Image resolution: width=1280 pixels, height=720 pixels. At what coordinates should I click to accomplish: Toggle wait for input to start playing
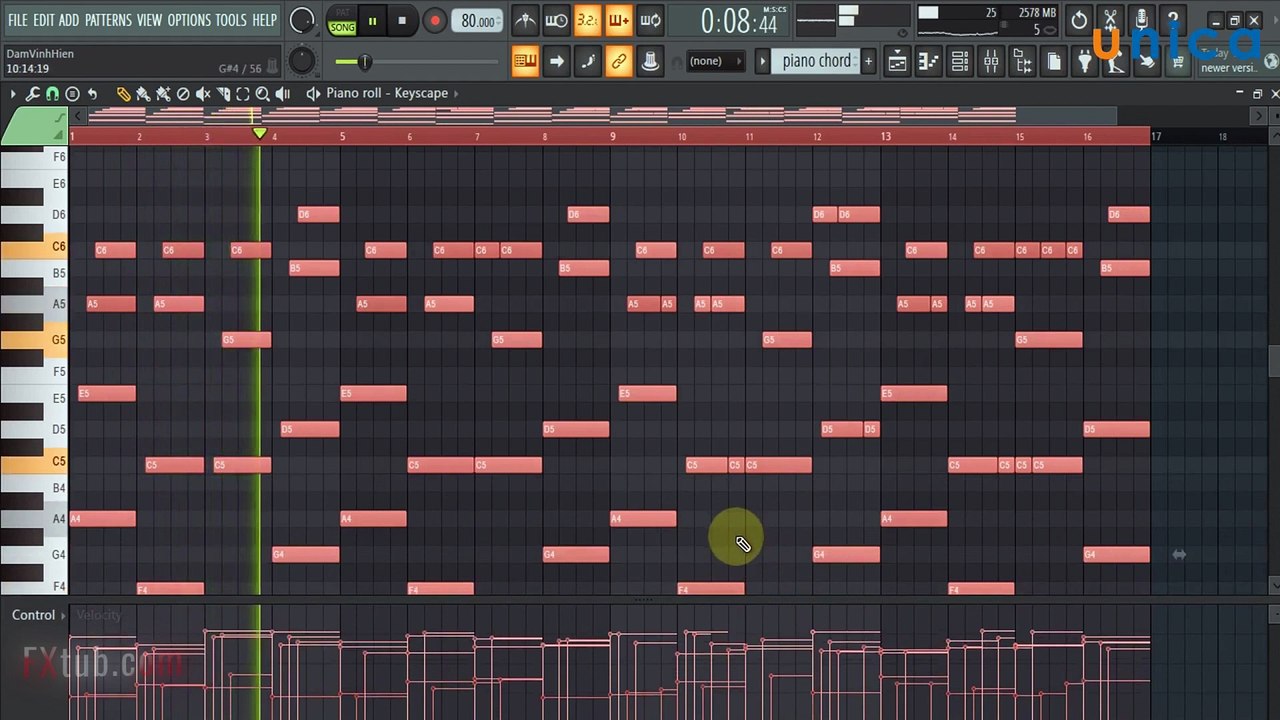556,20
